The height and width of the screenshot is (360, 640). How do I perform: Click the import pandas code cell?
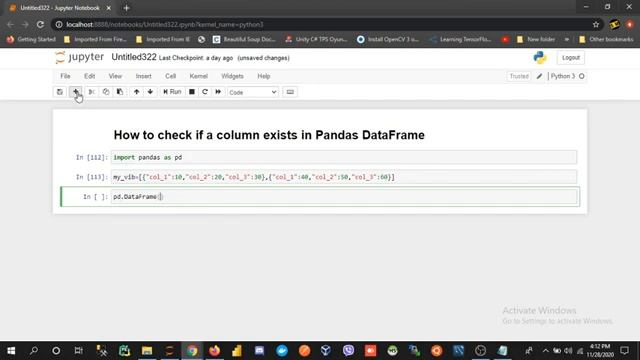click(x=344, y=158)
